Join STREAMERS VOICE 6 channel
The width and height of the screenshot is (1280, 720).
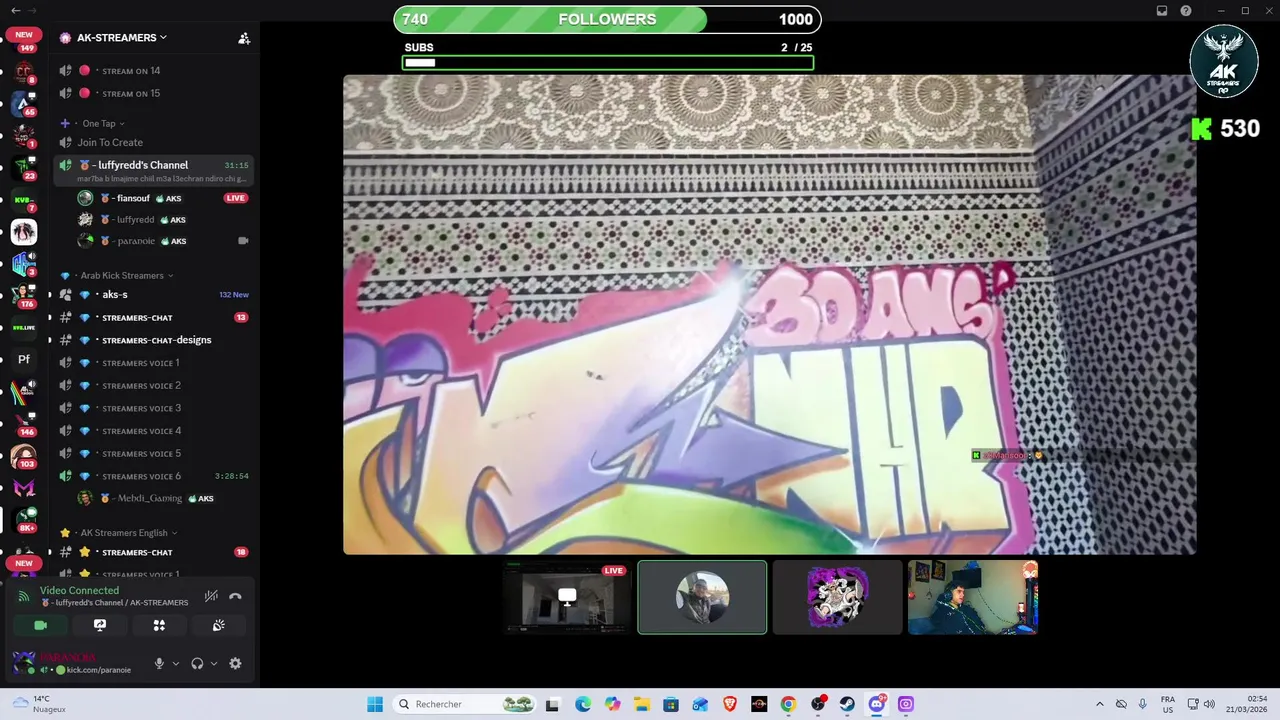[x=154, y=476]
